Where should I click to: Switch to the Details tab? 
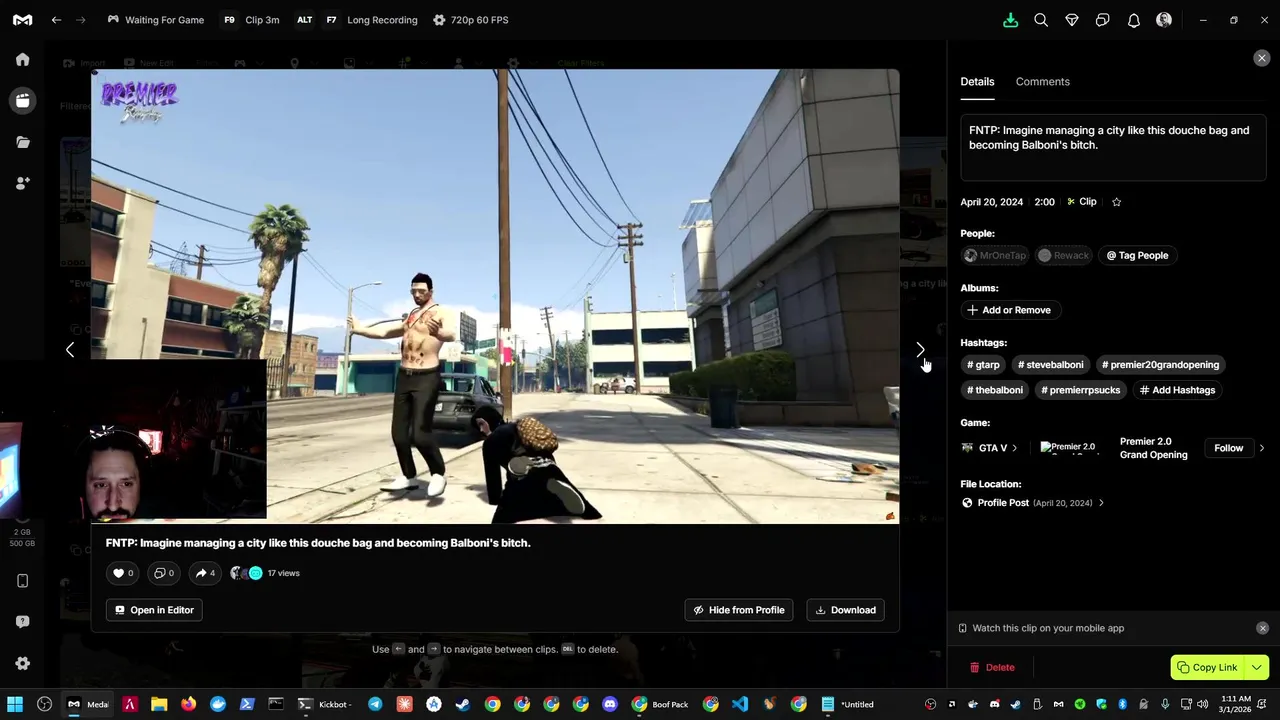tap(977, 82)
